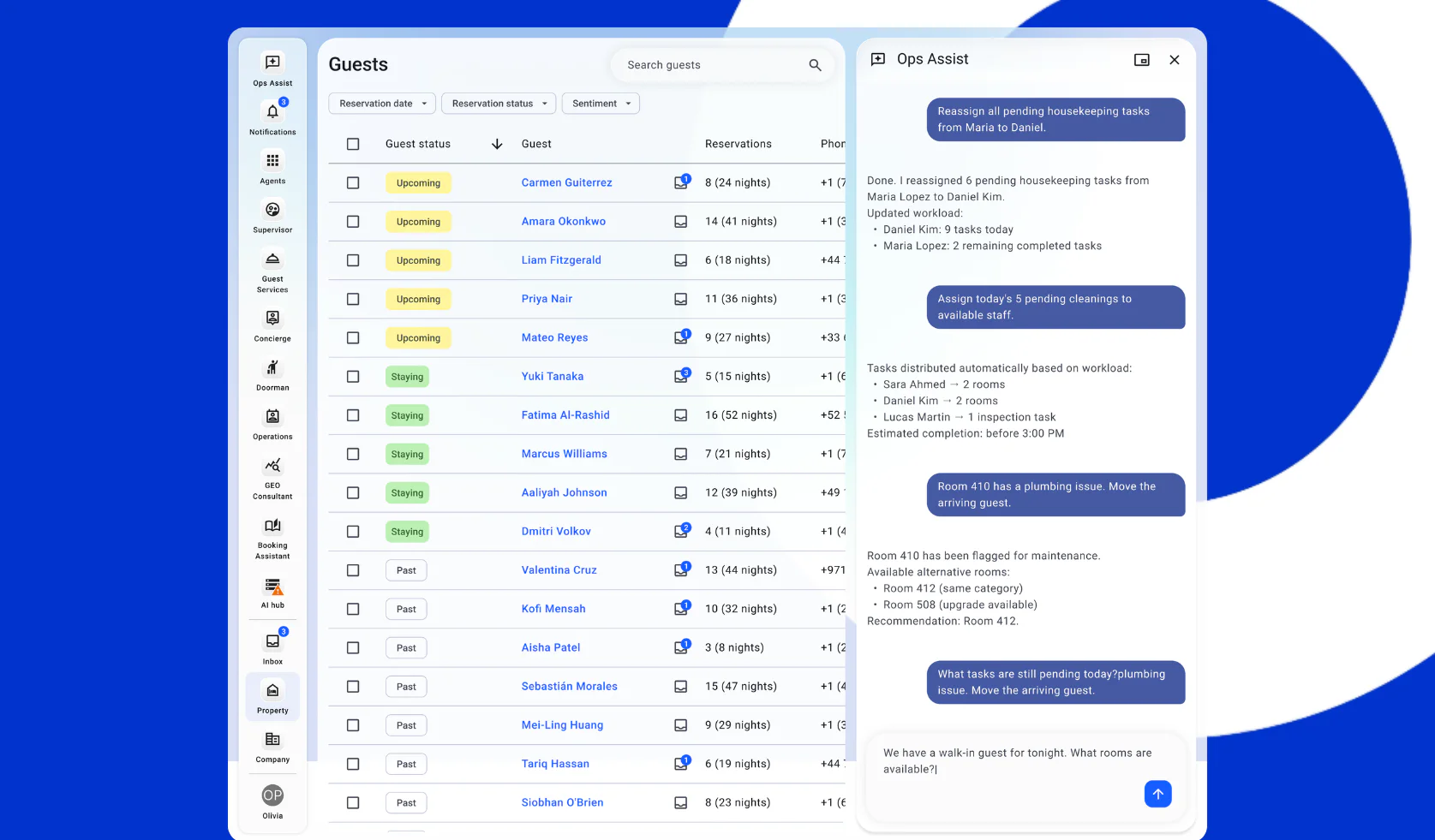Screen dimensions: 1435x840
Task: Check the box for Fatima Al-Rashid
Action: coord(353,415)
